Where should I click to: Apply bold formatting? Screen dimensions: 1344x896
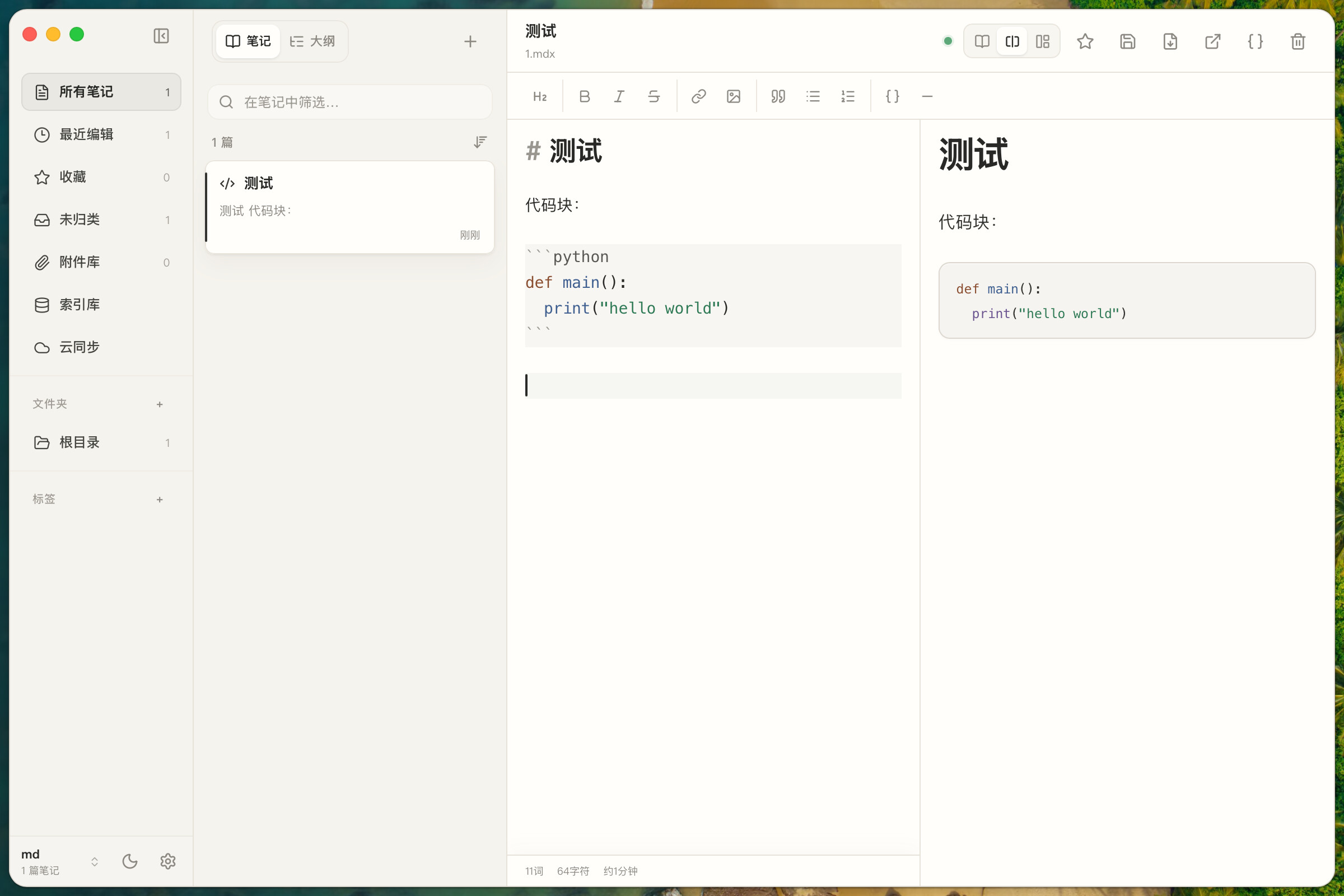[x=584, y=96]
